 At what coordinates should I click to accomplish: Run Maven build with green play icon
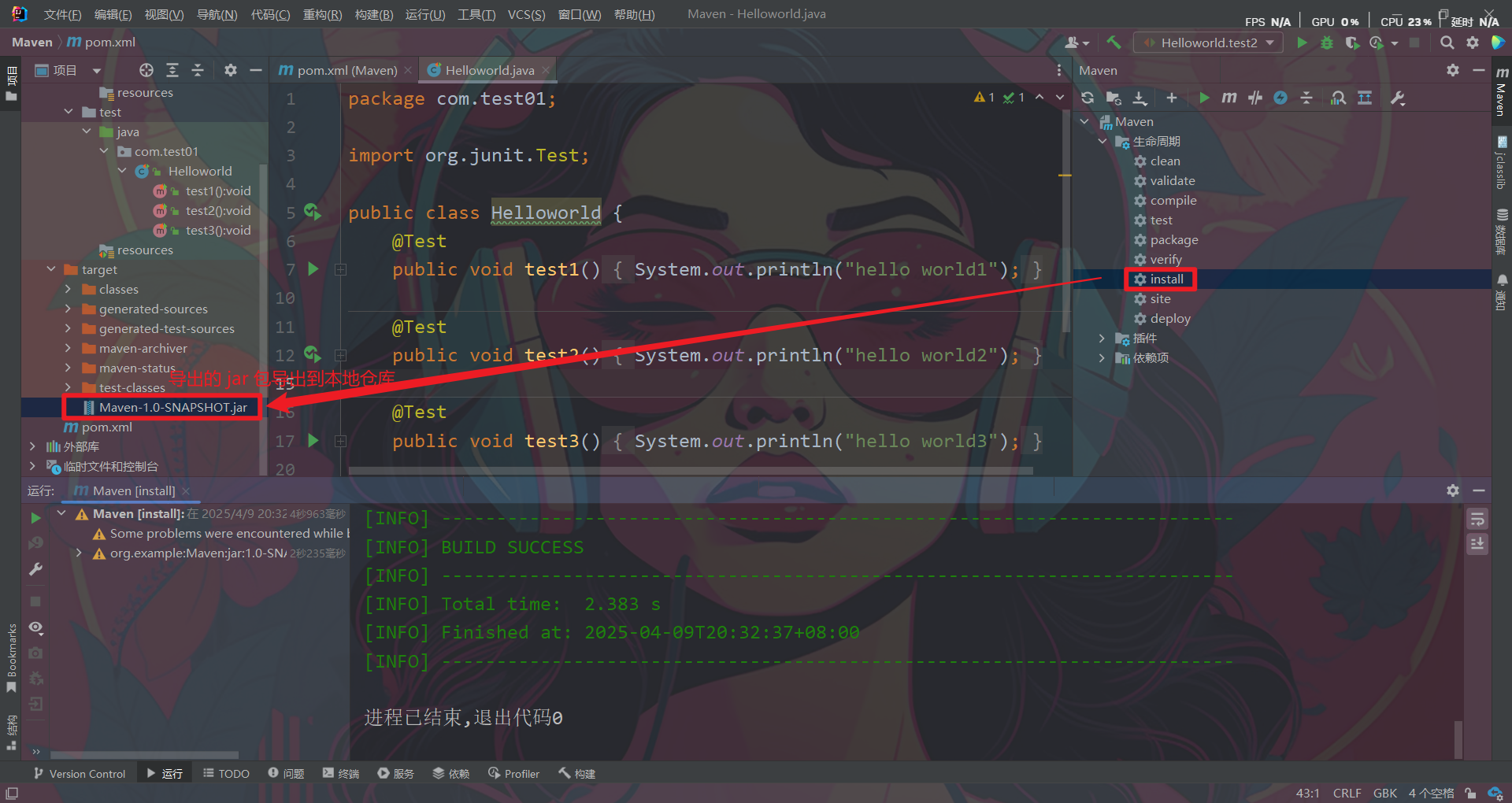pos(1204,98)
